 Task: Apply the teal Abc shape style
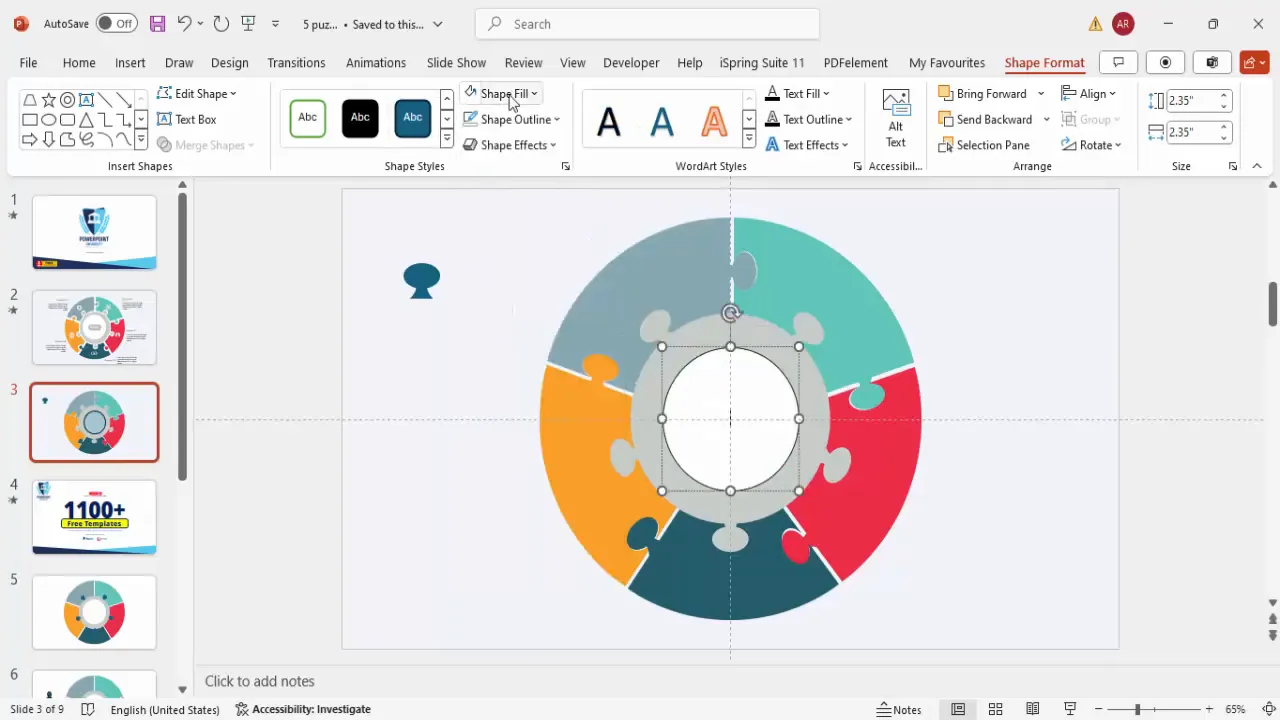(x=412, y=118)
